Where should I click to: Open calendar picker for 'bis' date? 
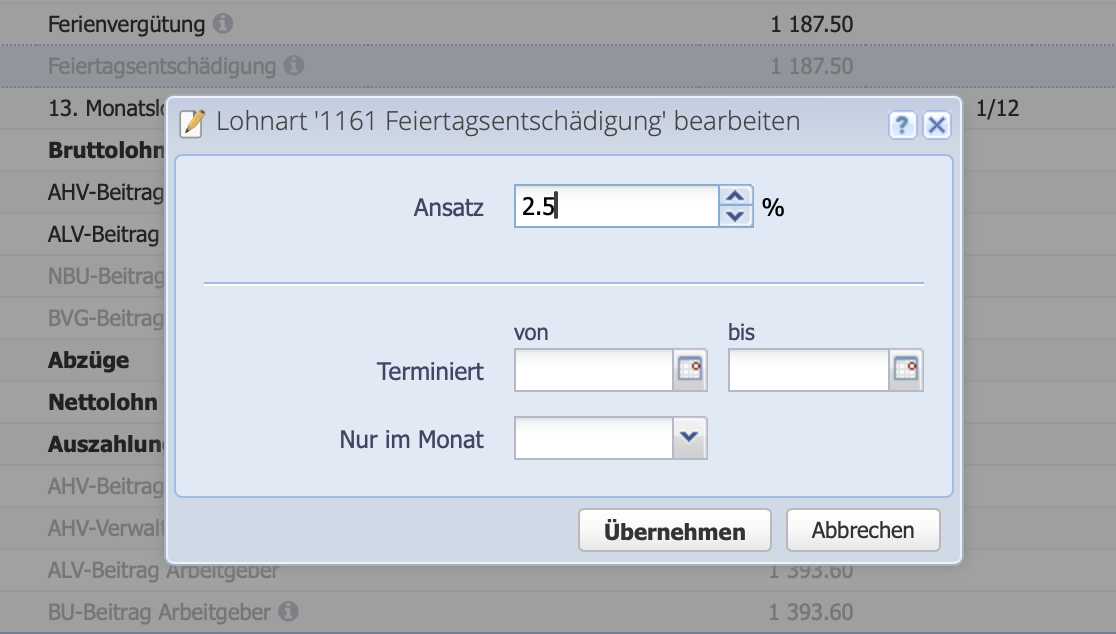click(904, 370)
